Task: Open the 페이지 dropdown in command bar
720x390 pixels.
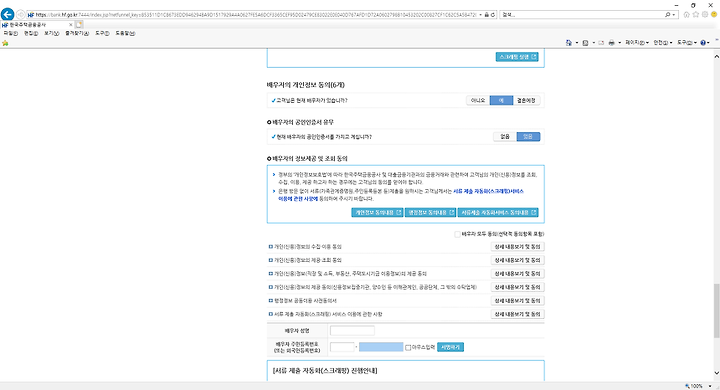Action: pos(637,43)
